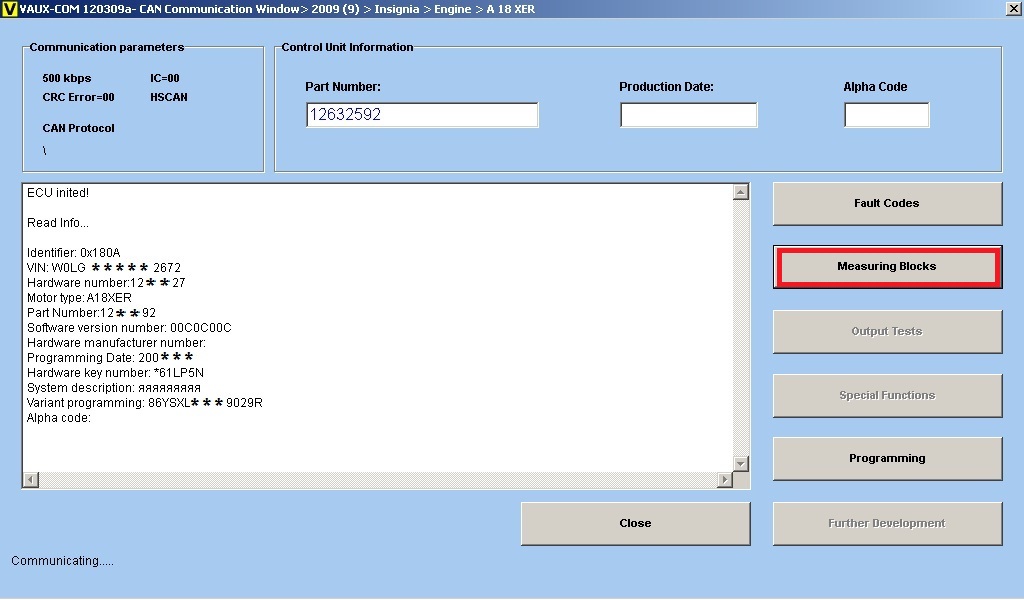Image resolution: width=1024 pixels, height=600 pixels.
Task: Click the 'Control Unit Information' group title
Action: click(x=347, y=48)
